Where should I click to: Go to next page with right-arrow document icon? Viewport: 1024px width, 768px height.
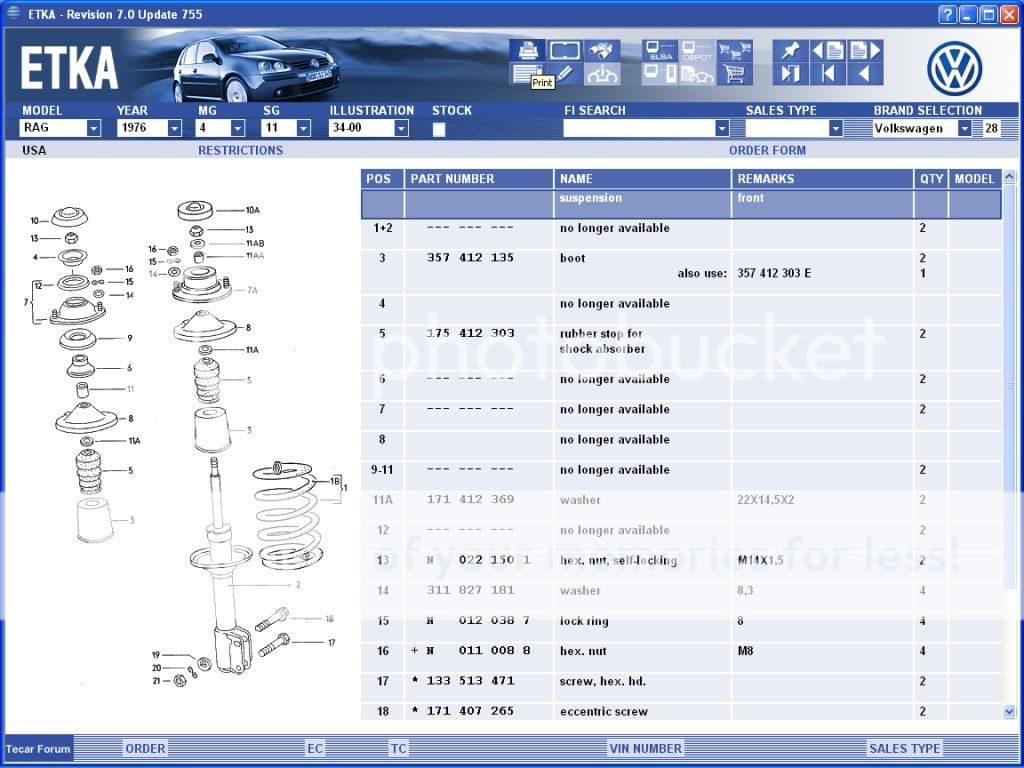click(866, 51)
